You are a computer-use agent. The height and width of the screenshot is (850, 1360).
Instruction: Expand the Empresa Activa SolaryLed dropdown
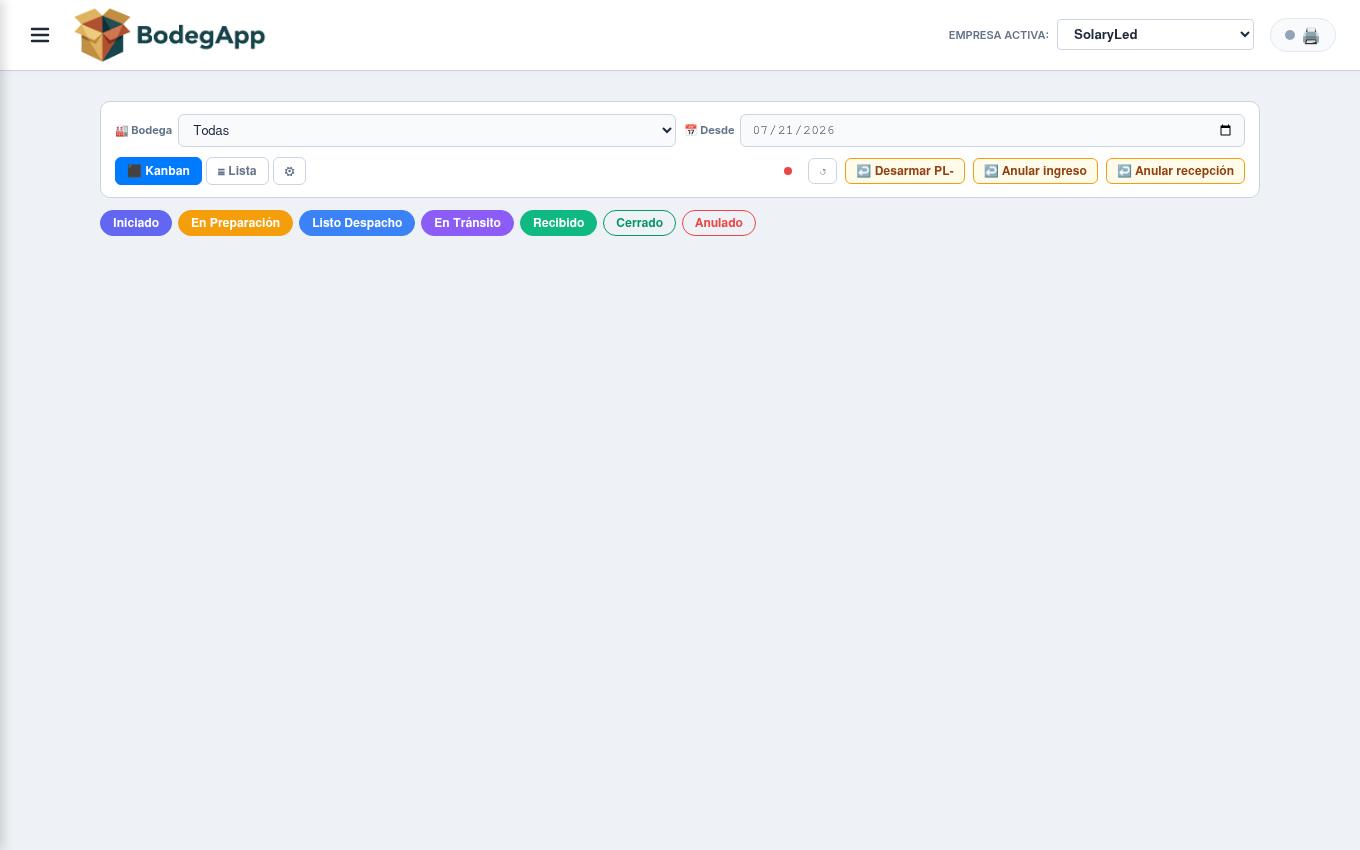1155,34
